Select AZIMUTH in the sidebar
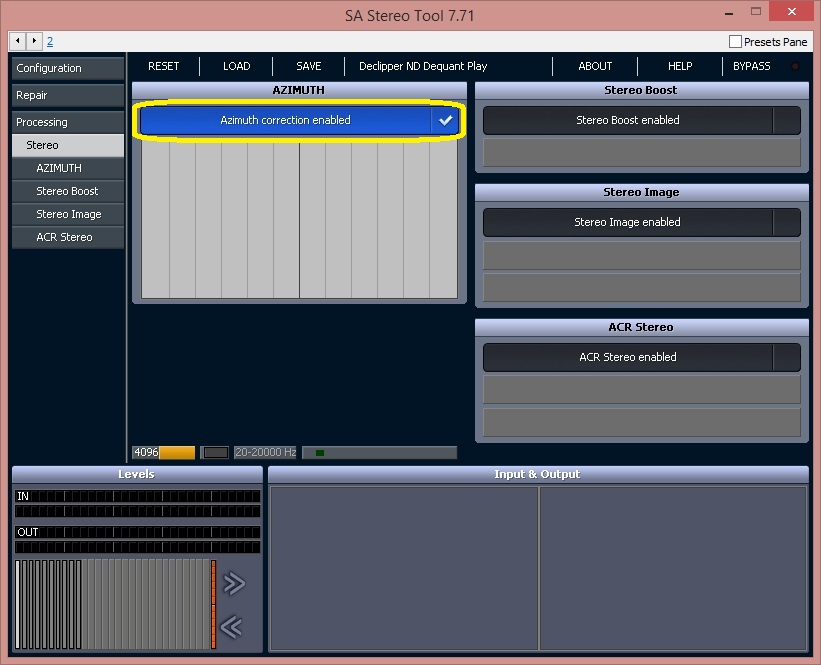This screenshot has width=821, height=665. (x=68, y=168)
